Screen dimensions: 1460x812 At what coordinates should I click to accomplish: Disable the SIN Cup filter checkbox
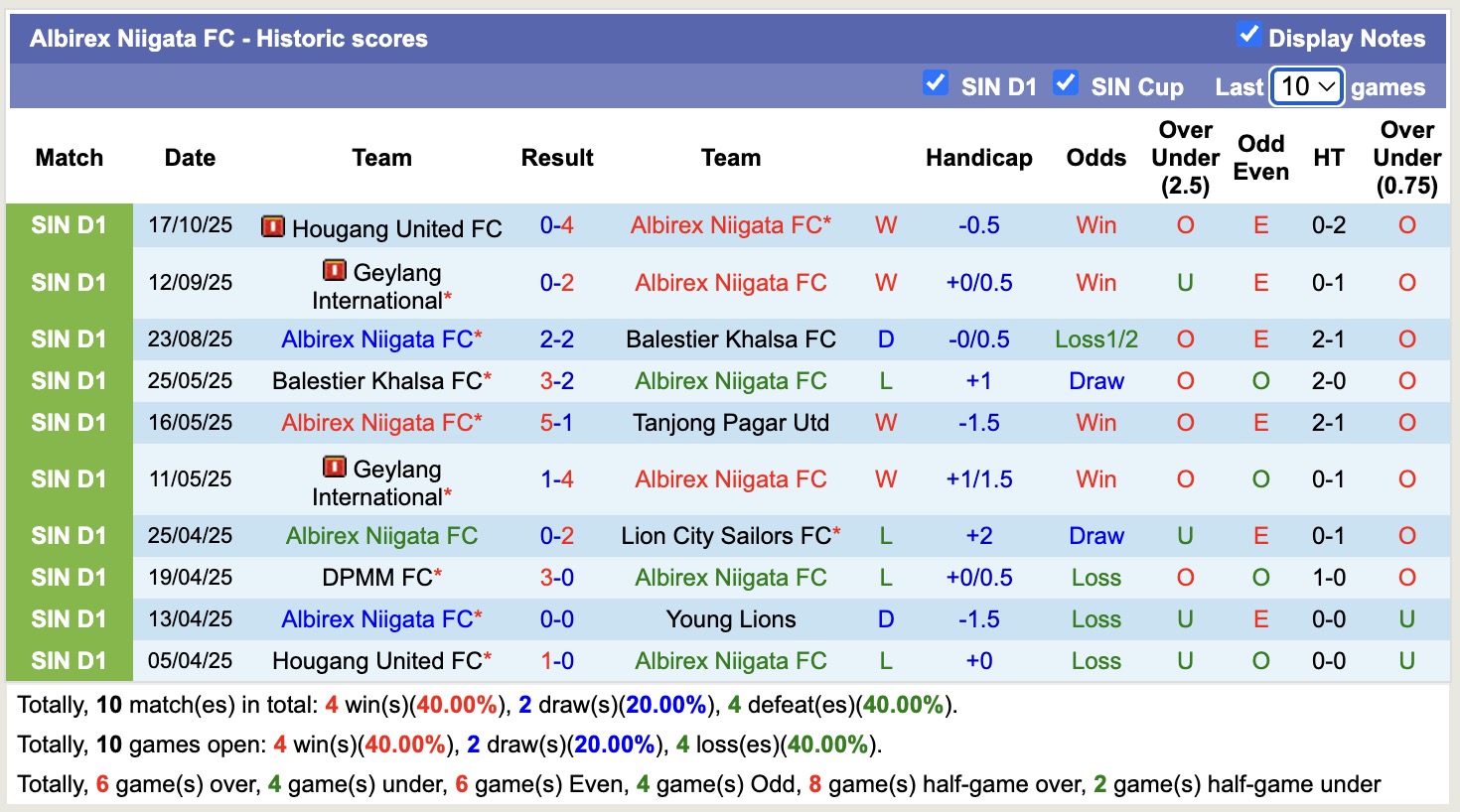point(1067,83)
